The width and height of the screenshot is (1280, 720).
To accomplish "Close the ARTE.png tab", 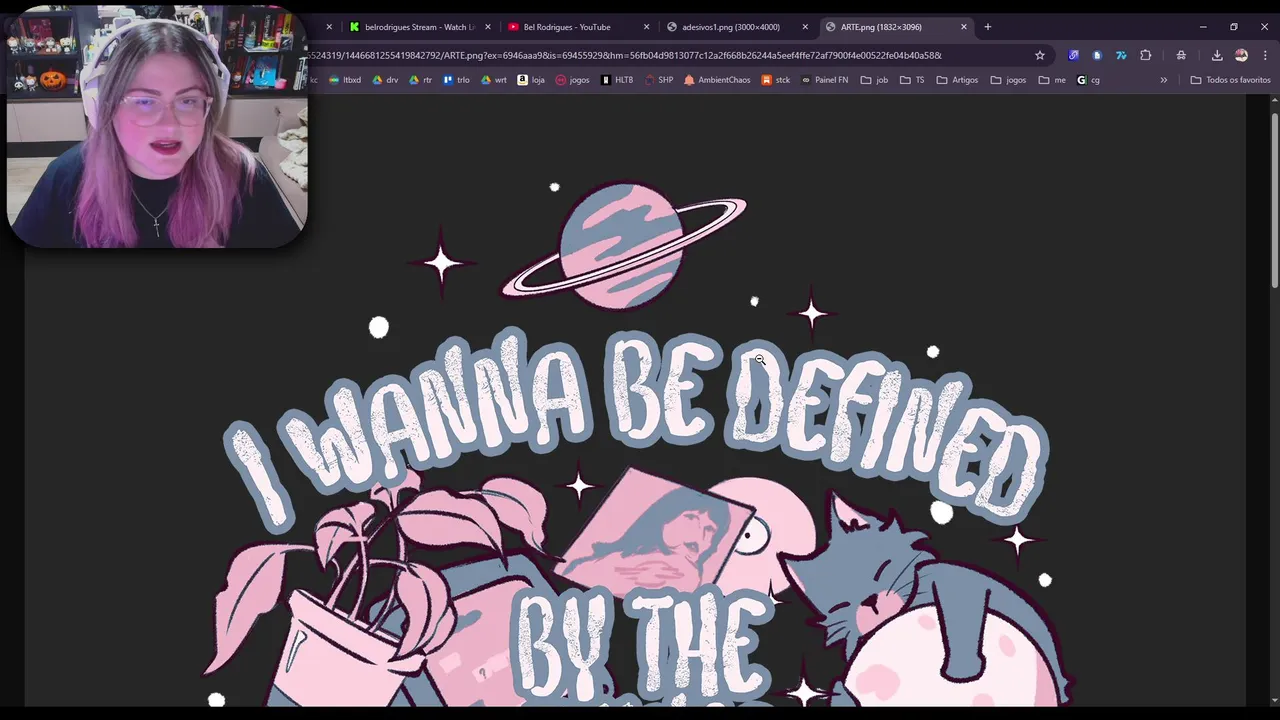I will tap(964, 27).
